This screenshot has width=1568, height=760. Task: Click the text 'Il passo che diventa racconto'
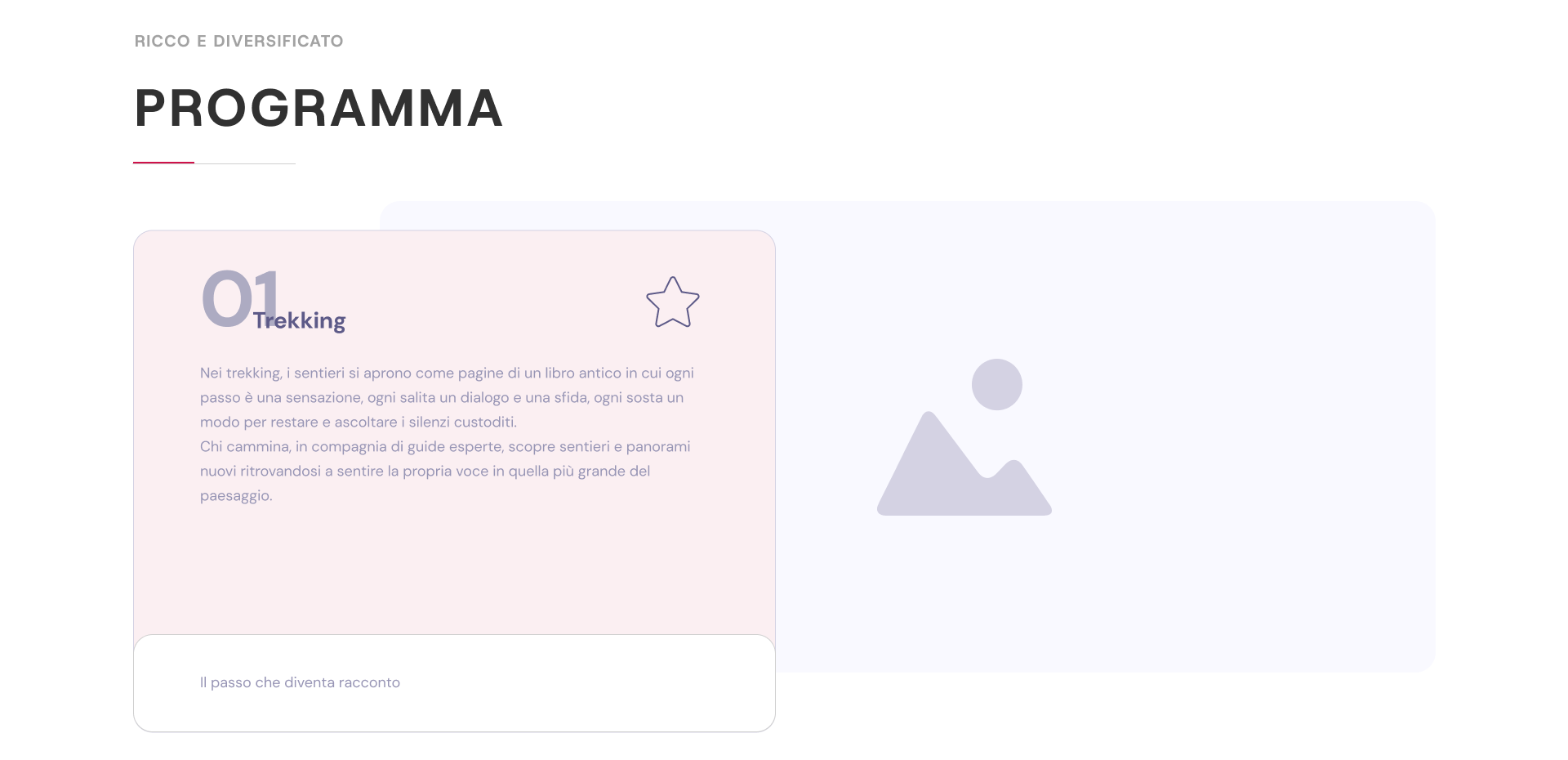[x=300, y=682]
